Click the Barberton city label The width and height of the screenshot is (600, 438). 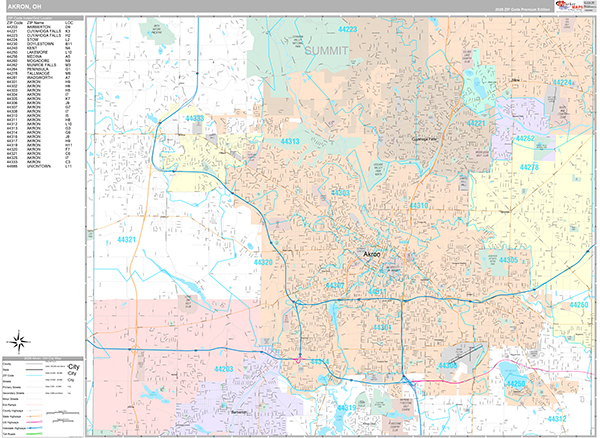[x=239, y=412]
